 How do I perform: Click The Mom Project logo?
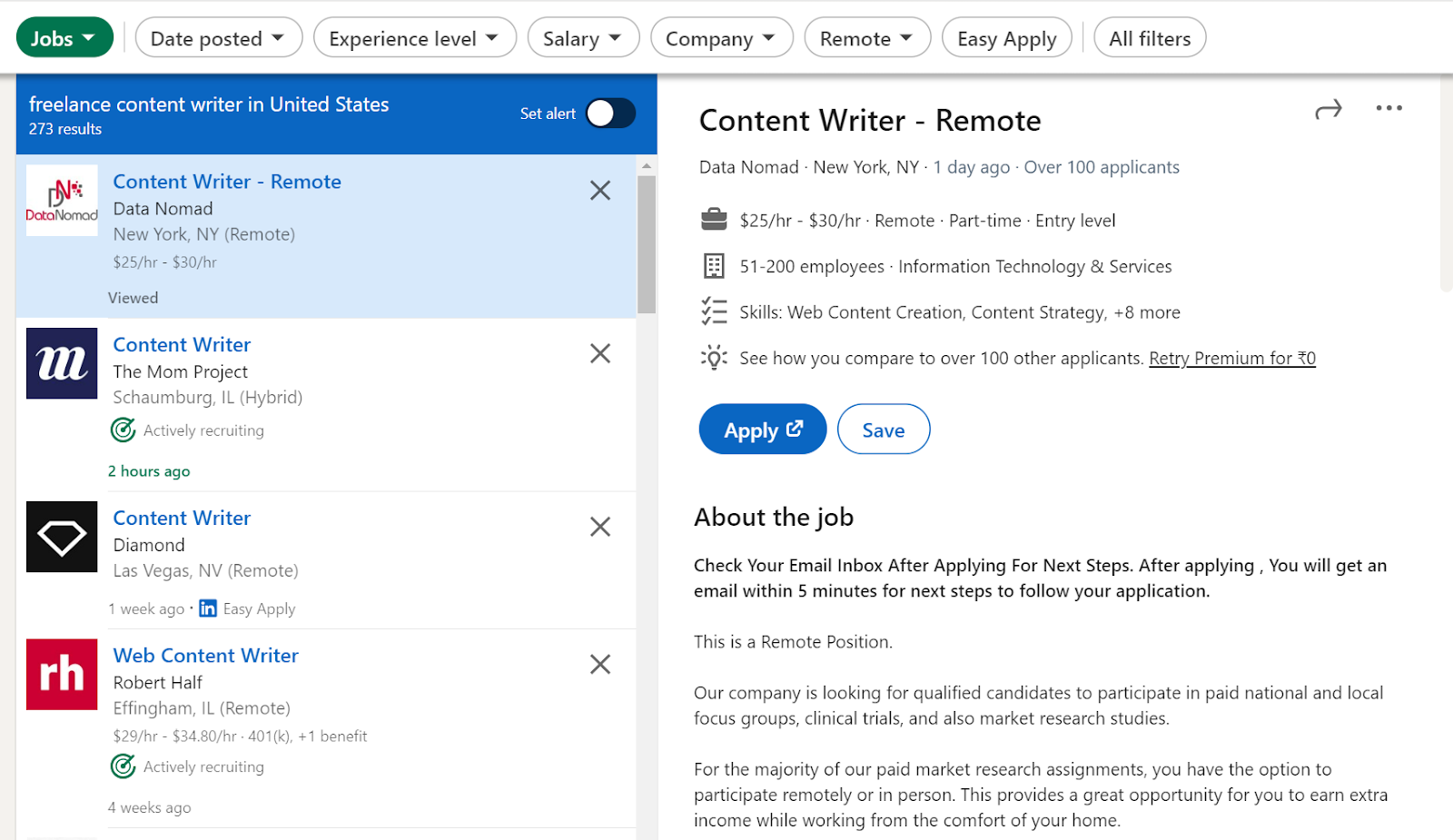pos(62,363)
